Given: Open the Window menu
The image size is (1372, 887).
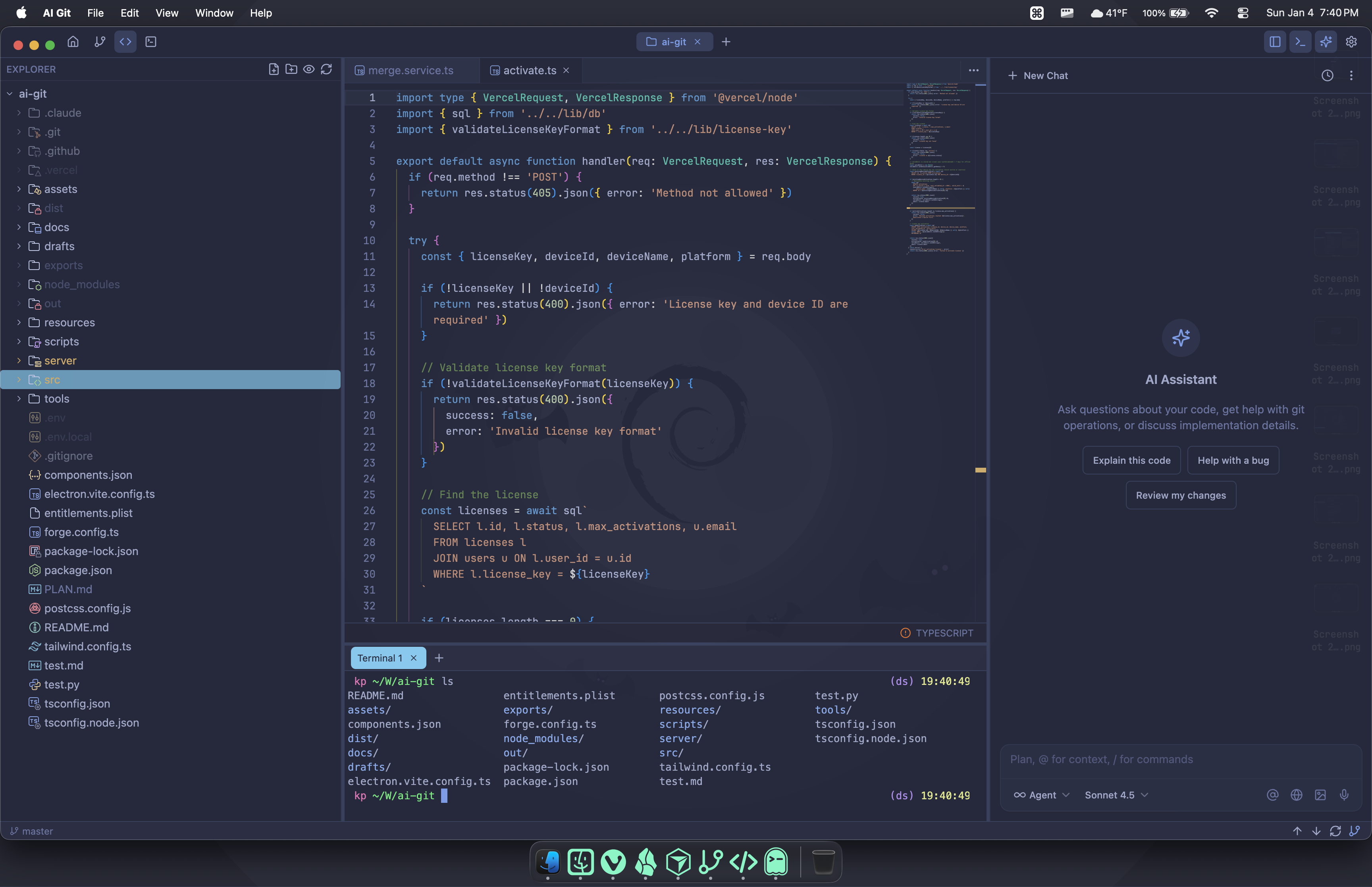Looking at the screenshot, I should (214, 13).
